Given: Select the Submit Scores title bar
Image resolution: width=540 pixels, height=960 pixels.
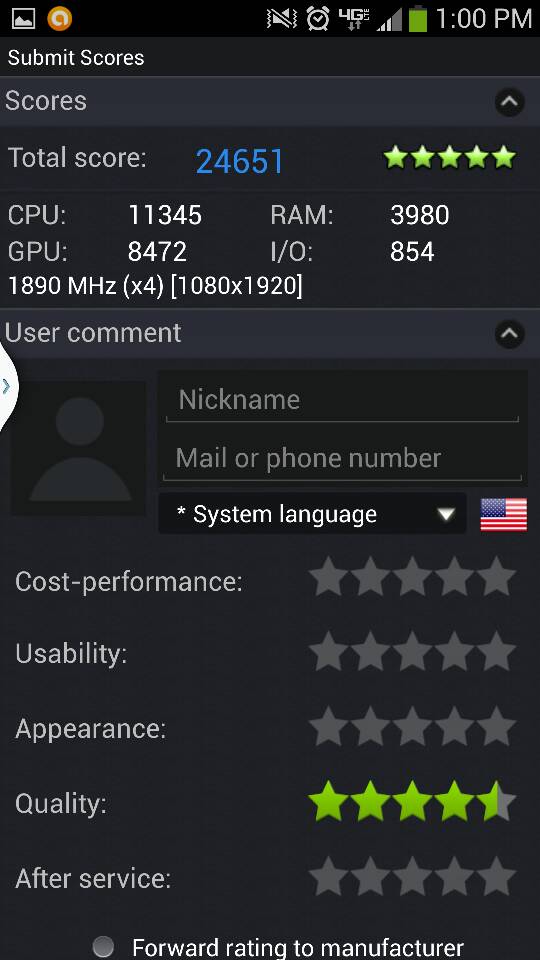Looking at the screenshot, I should (270, 57).
